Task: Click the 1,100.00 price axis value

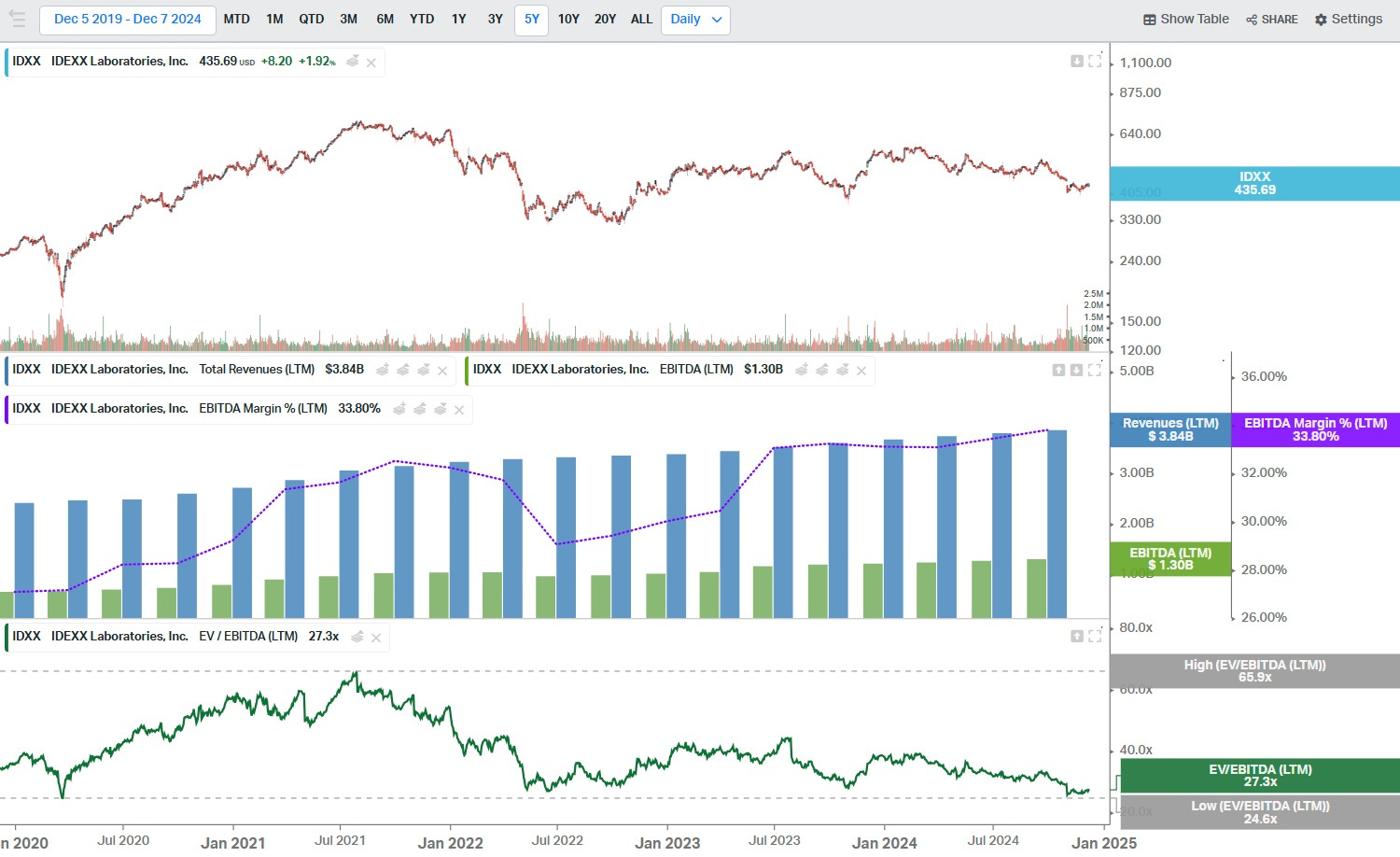Action: (x=1145, y=63)
